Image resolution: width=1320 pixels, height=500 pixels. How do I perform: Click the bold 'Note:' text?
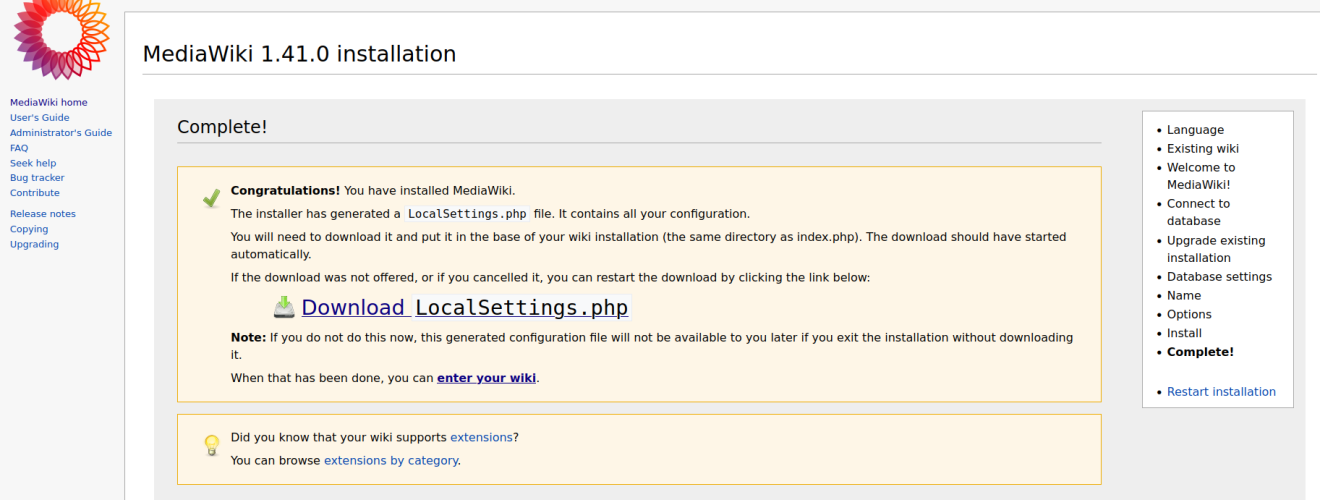tap(248, 338)
